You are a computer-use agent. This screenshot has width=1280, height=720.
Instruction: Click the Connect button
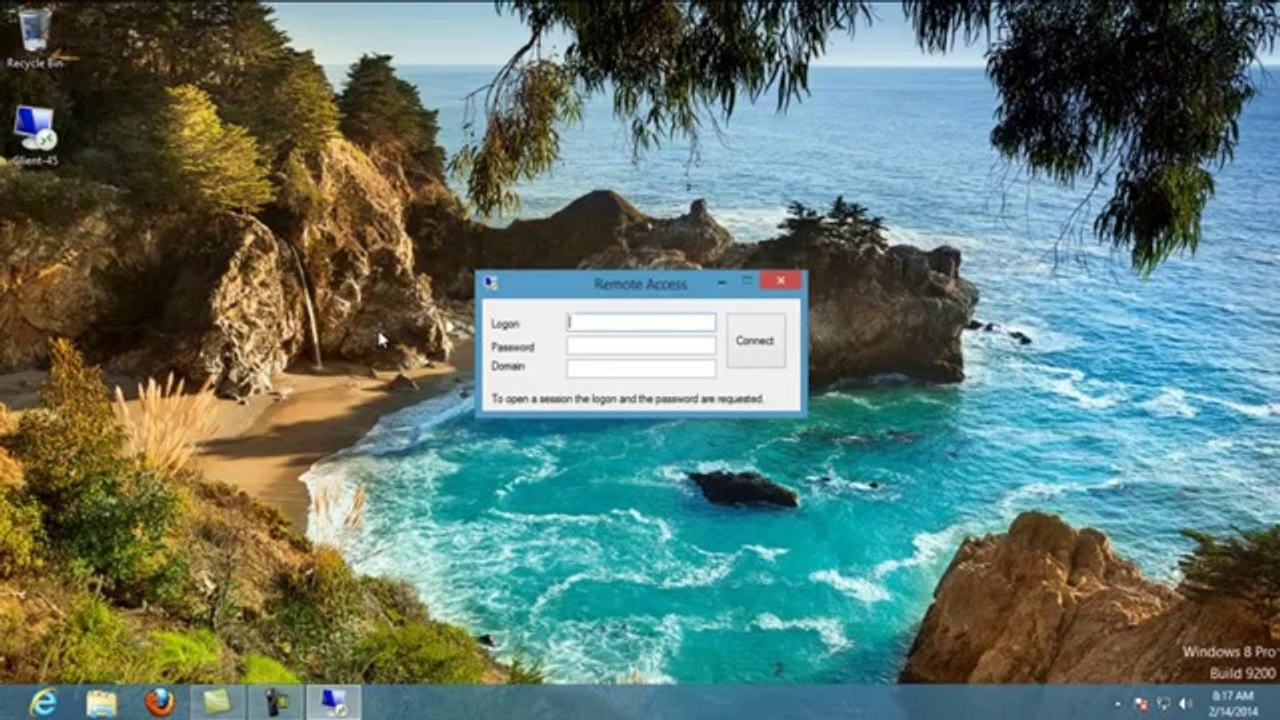tap(755, 341)
